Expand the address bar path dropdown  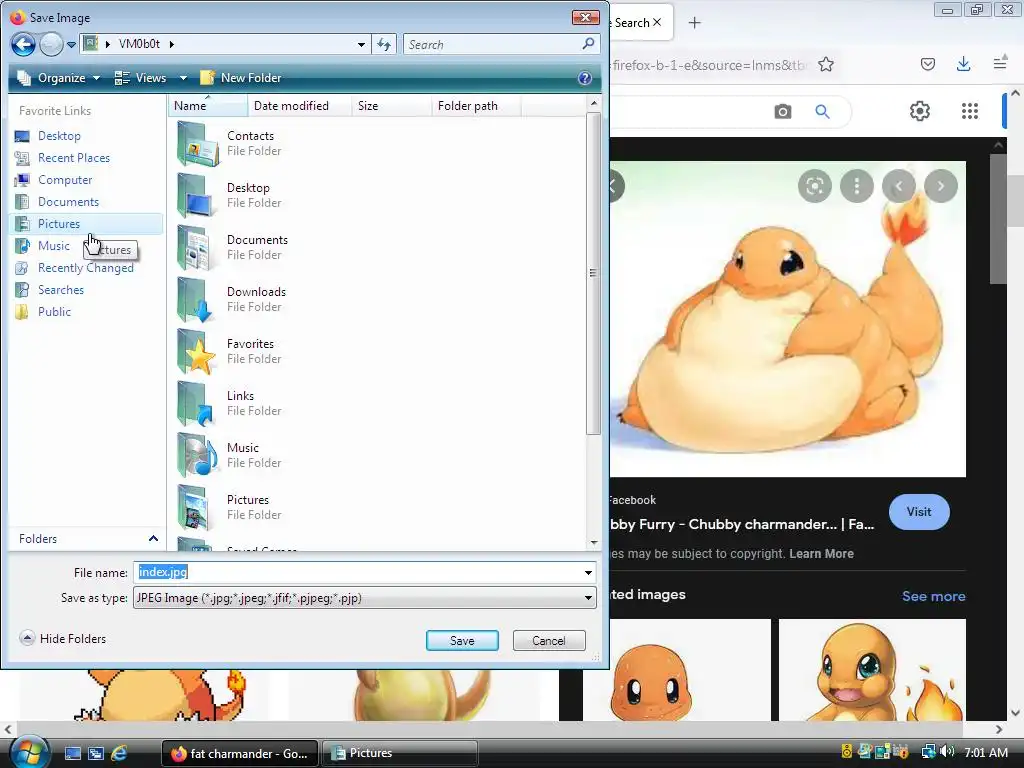coord(361,44)
